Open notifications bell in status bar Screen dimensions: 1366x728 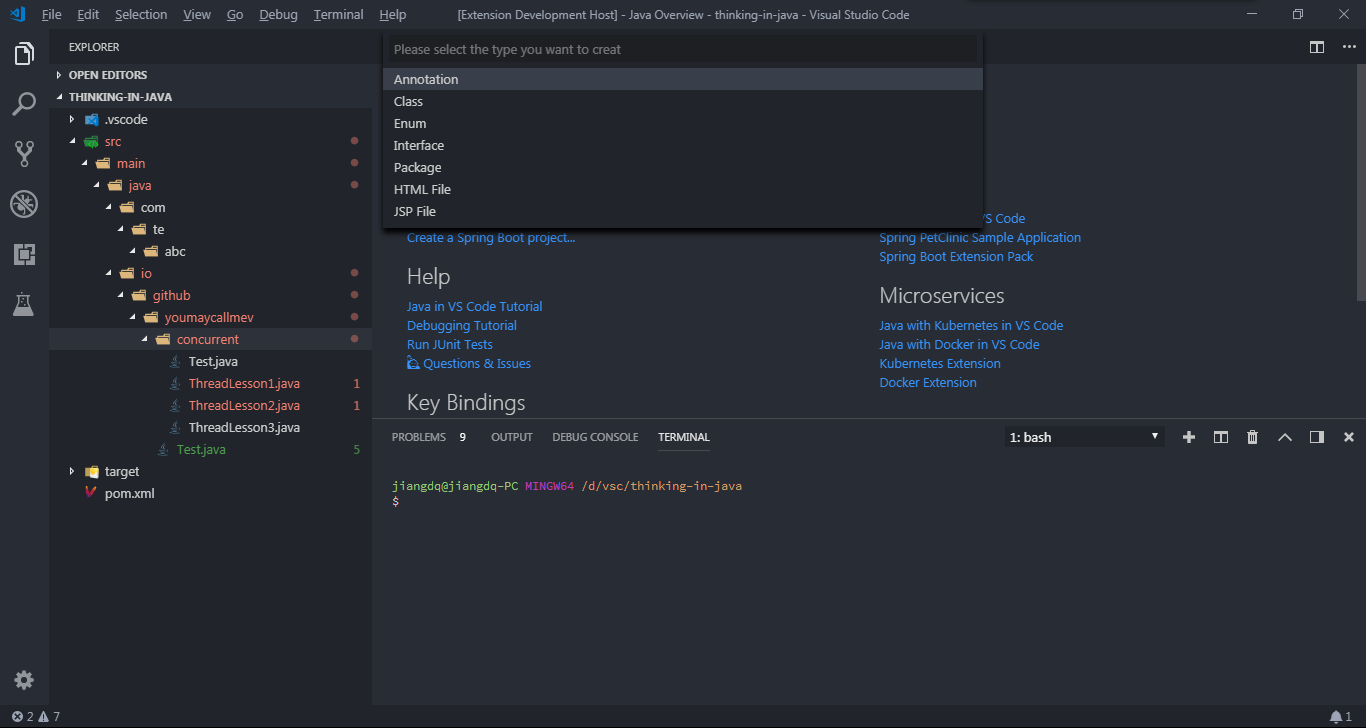click(1340, 717)
